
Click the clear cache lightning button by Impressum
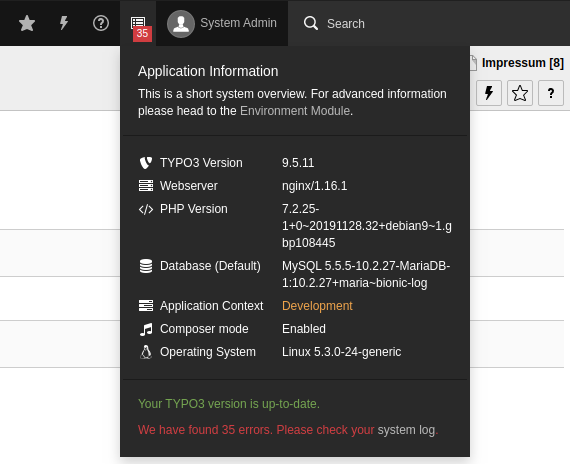489,93
